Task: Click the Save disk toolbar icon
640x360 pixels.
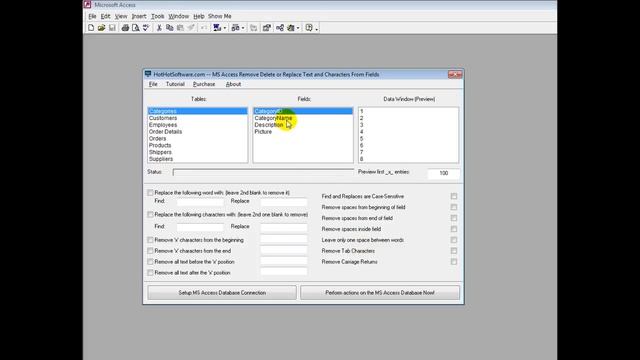Action: tap(112, 28)
